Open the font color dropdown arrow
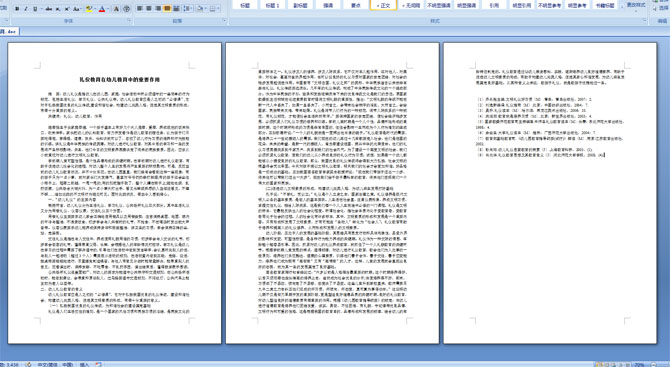670x367 pixels. 108,9
